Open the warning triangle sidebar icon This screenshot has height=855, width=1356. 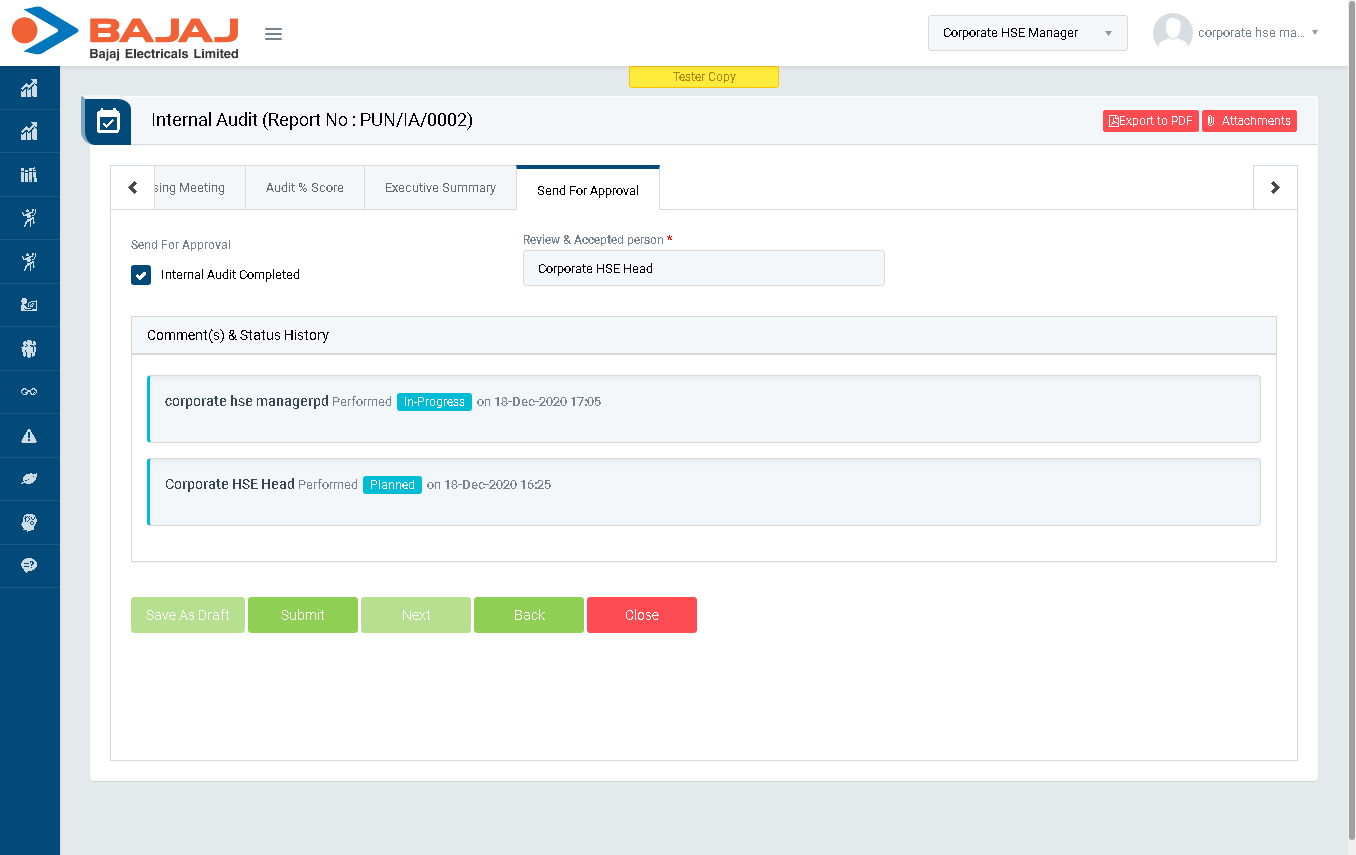(x=29, y=436)
